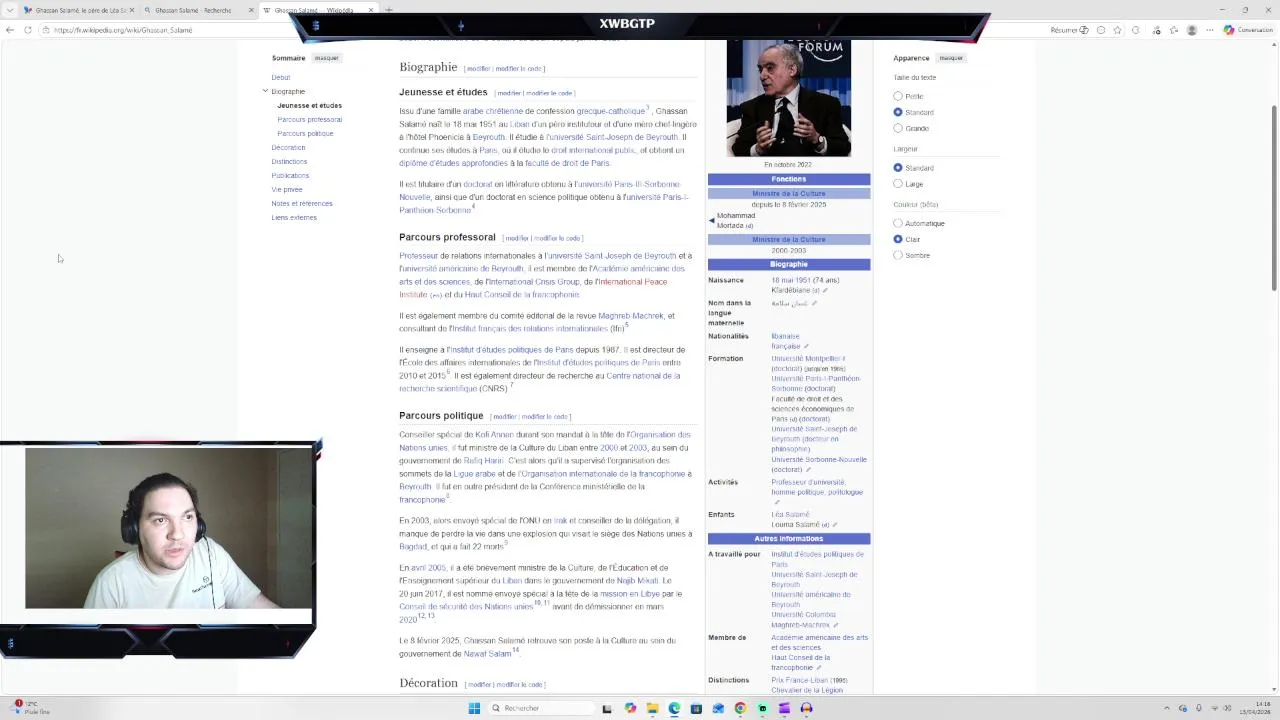Open Google Chrome from the taskbar
Viewport: 1280px width, 720px height.
tap(740, 708)
